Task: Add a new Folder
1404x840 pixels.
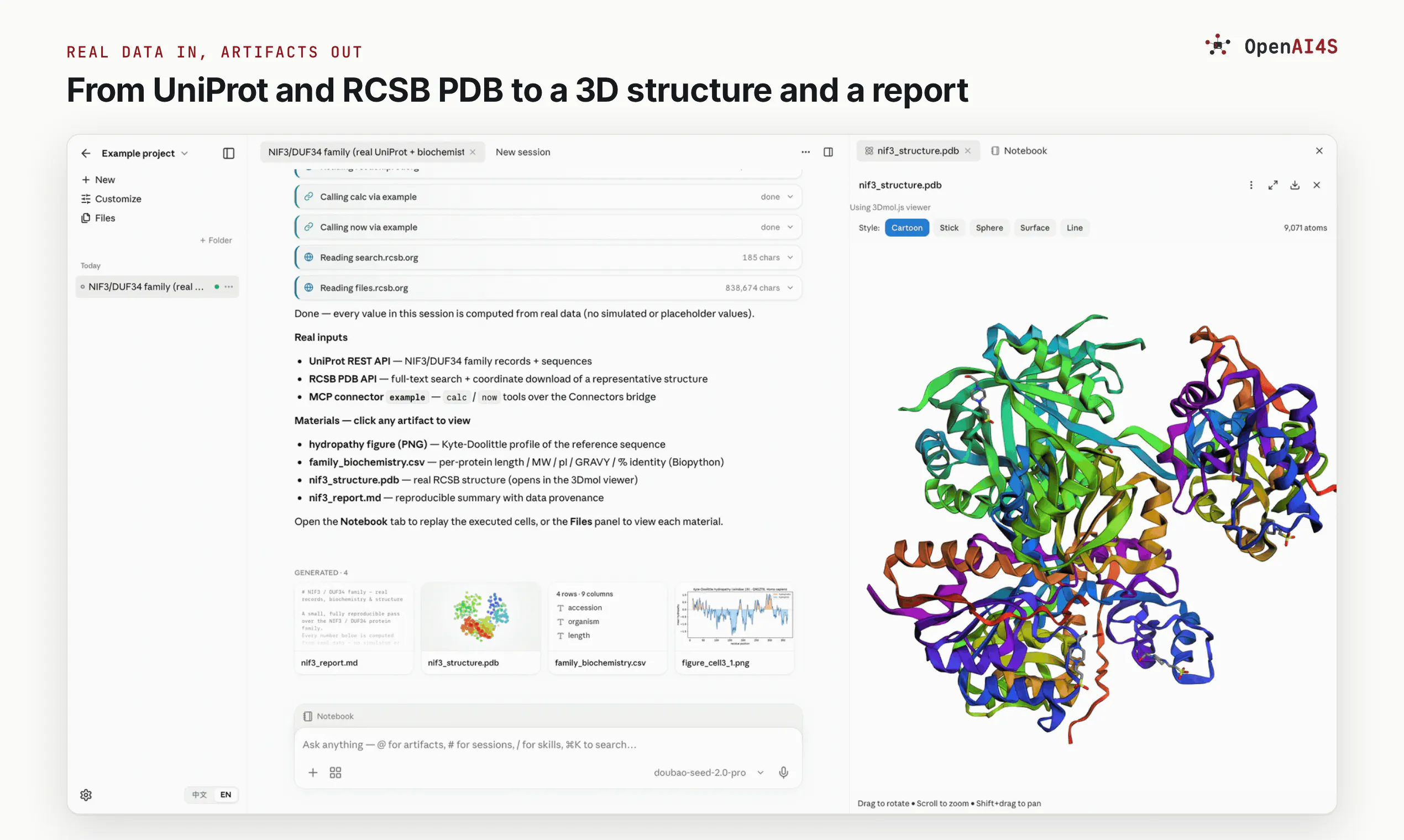Action: [216, 240]
